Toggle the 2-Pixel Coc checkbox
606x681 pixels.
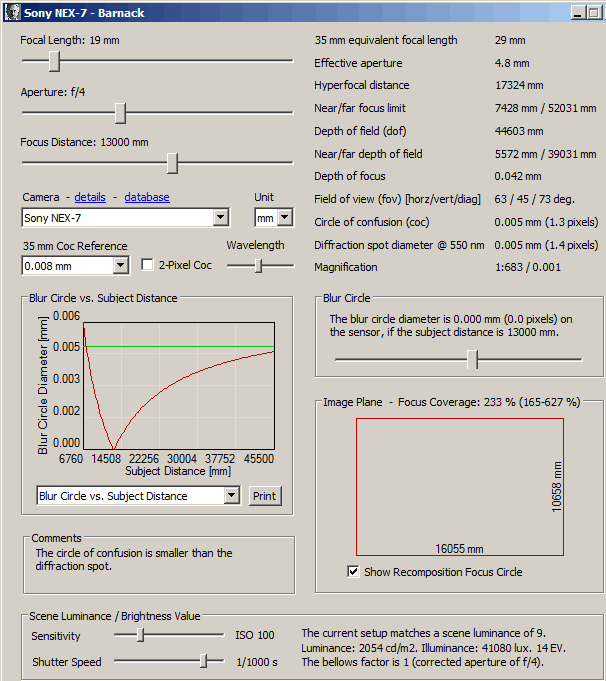point(147,265)
